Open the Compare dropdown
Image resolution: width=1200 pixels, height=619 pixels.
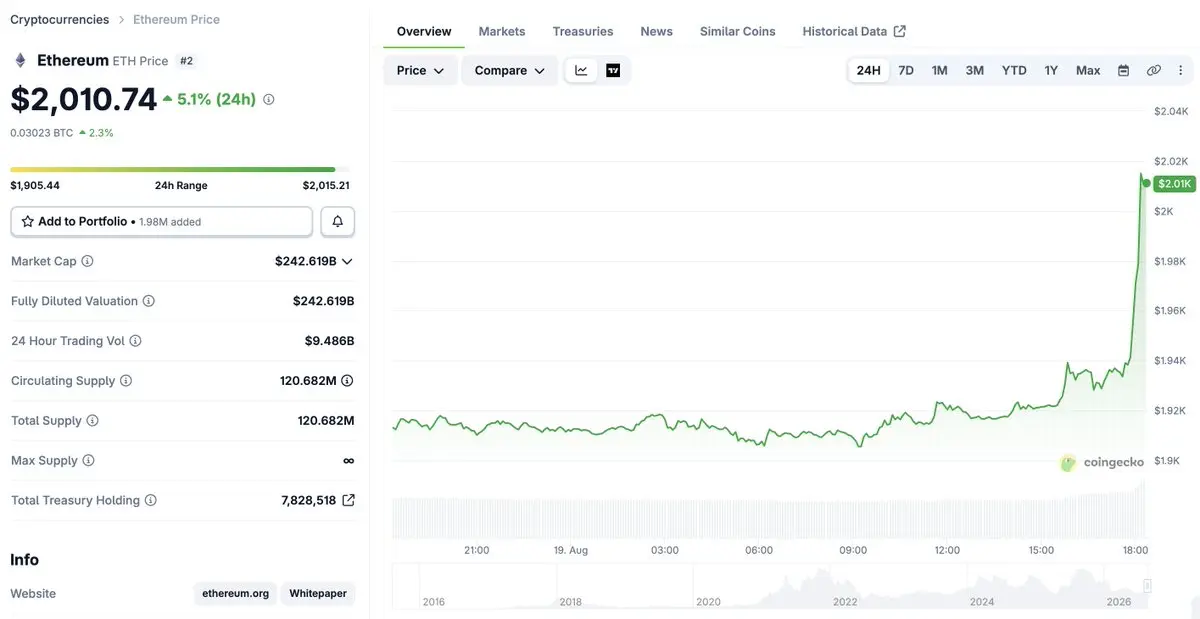coord(510,70)
